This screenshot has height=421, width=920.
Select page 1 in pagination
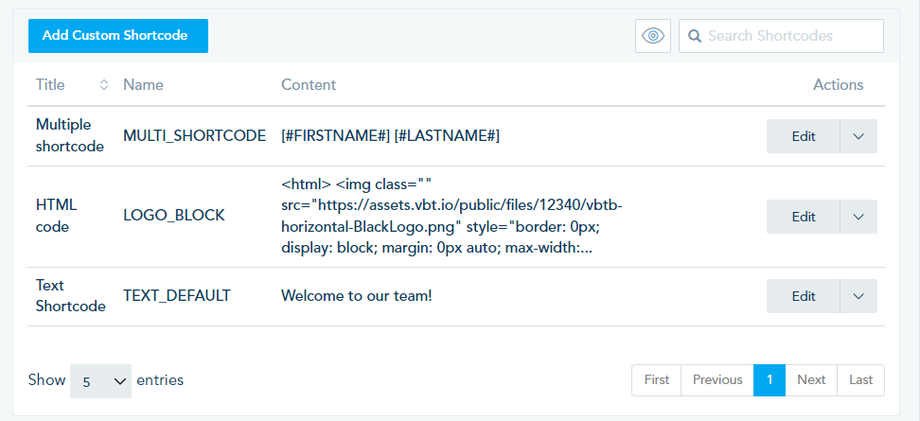[770, 380]
